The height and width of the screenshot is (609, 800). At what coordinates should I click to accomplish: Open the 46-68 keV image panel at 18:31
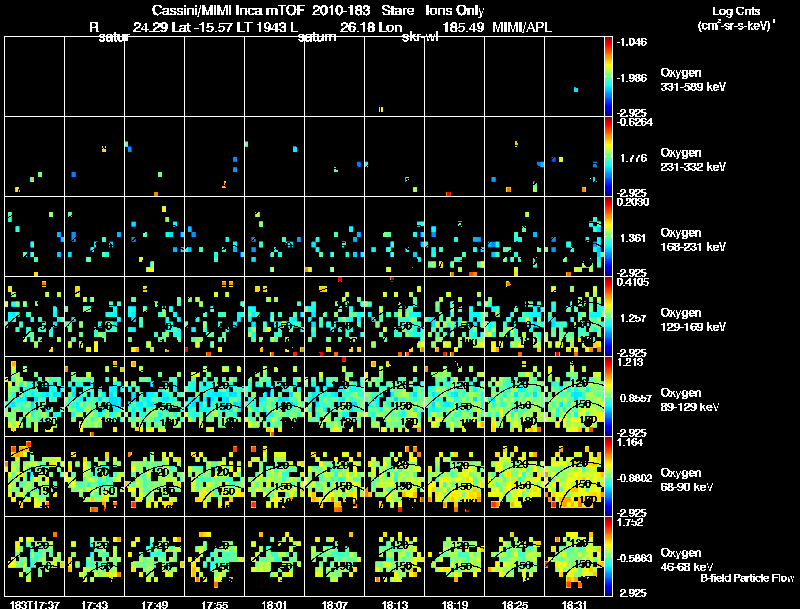pos(575,556)
